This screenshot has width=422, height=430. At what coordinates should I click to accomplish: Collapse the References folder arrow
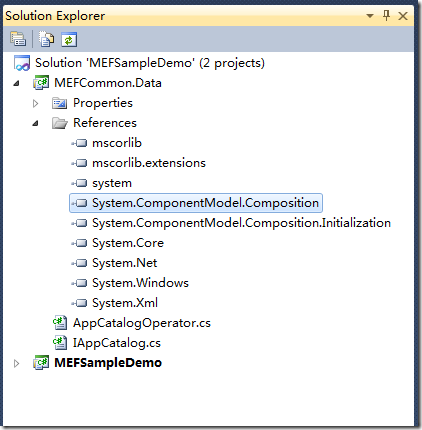[36, 123]
